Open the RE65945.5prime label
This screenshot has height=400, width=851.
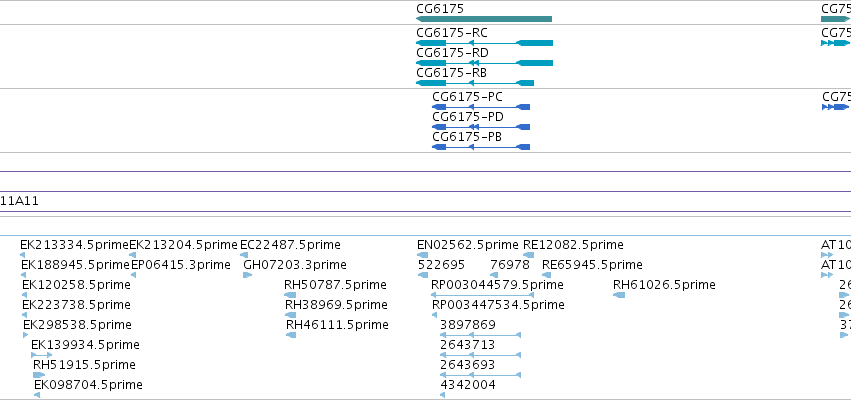pyautogui.click(x=592, y=265)
